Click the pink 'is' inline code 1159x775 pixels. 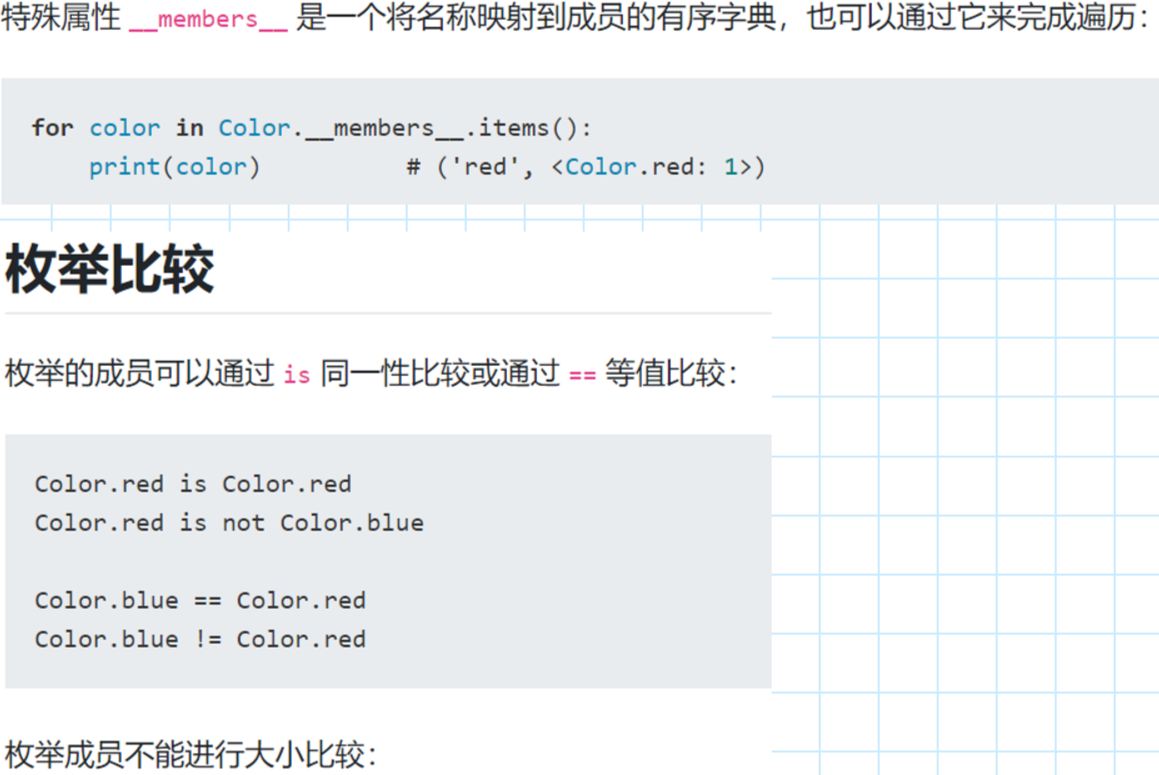(296, 374)
